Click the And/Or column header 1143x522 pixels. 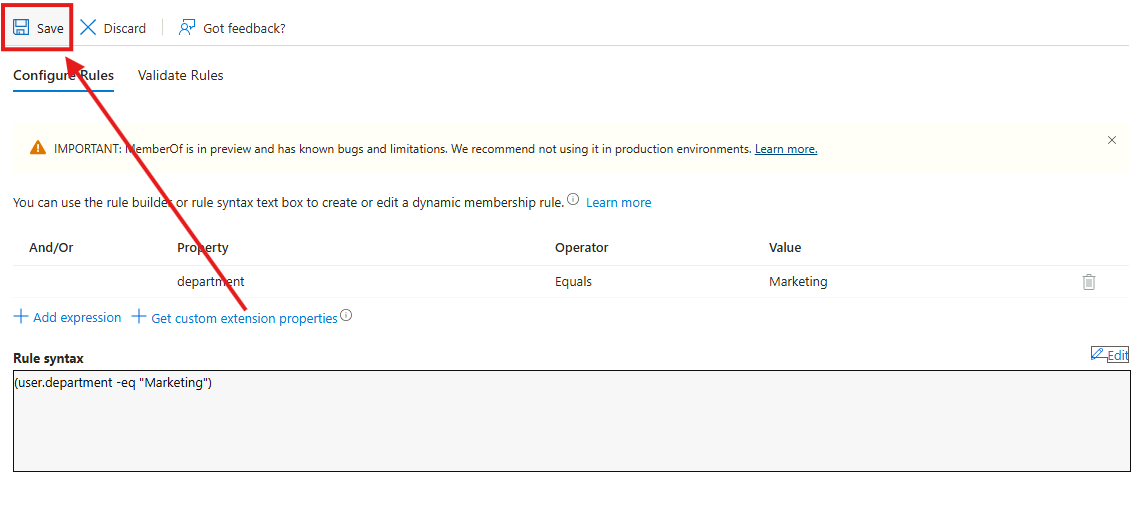pos(51,248)
